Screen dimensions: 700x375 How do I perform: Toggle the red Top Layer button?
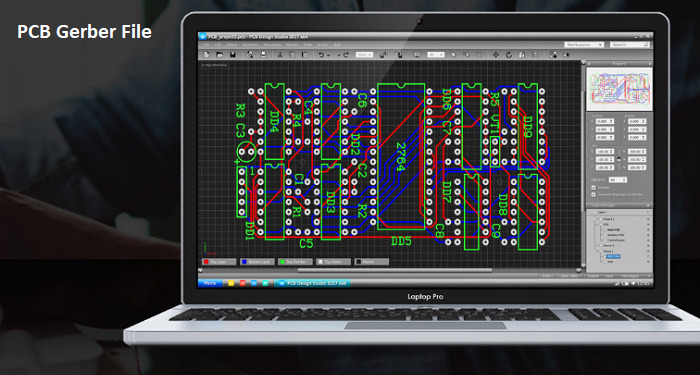coord(219,262)
